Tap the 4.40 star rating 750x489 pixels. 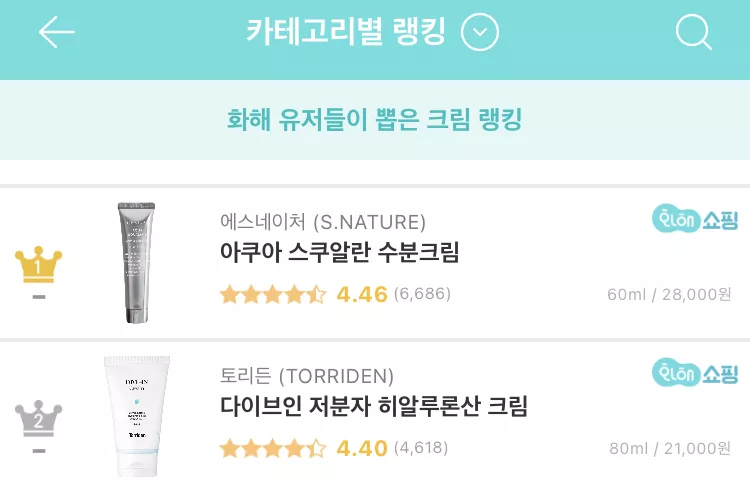pyautogui.click(x=303, y=448)
